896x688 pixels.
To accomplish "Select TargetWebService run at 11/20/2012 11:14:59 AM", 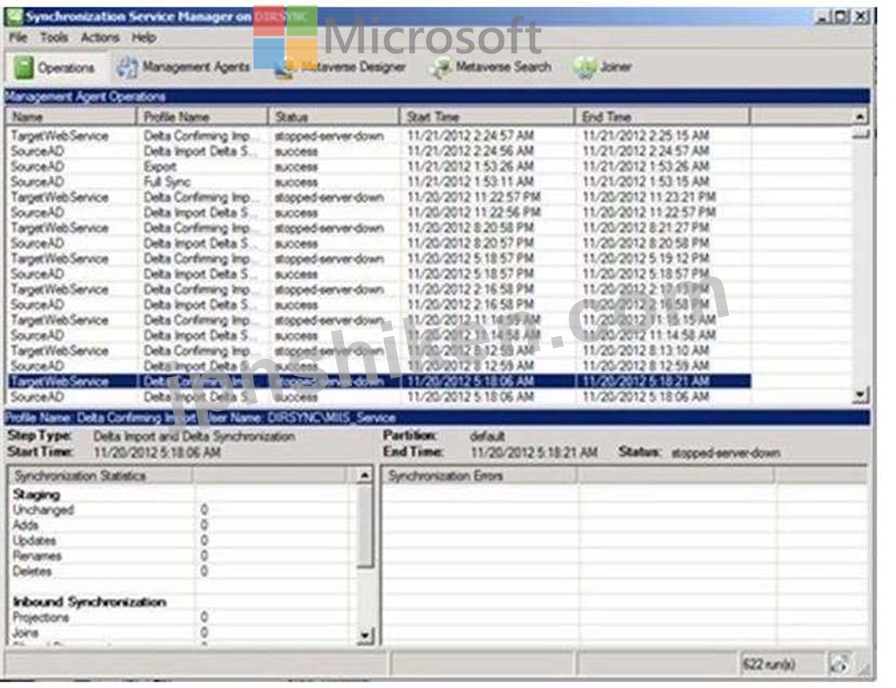I will pyautogui.click(x=379, y=320).
